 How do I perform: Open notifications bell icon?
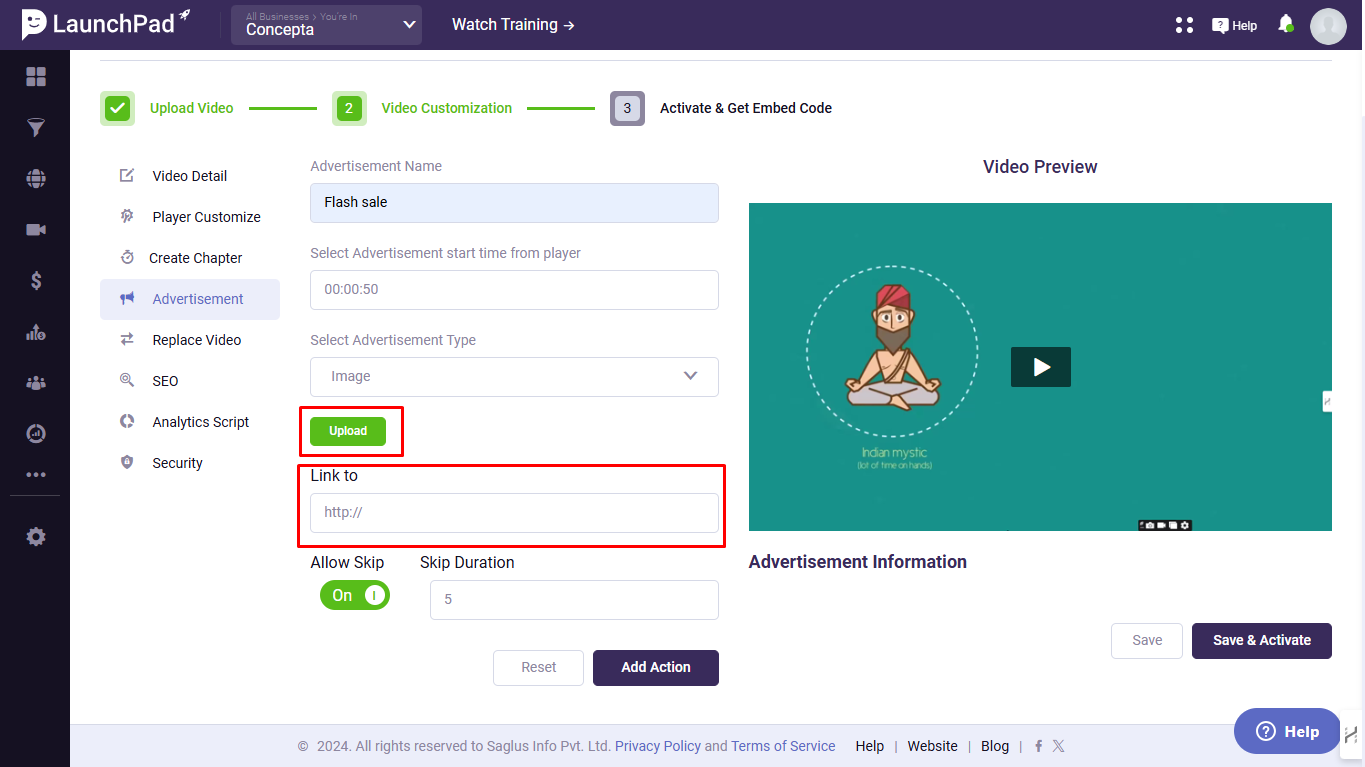pyautogui.click(x=1286, y=24)
